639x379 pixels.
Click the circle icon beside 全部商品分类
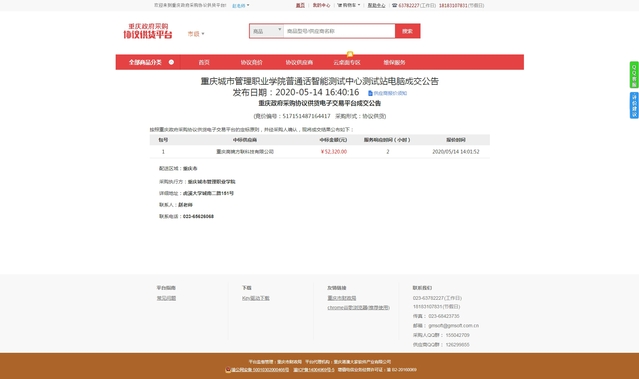tap(172, 62)
